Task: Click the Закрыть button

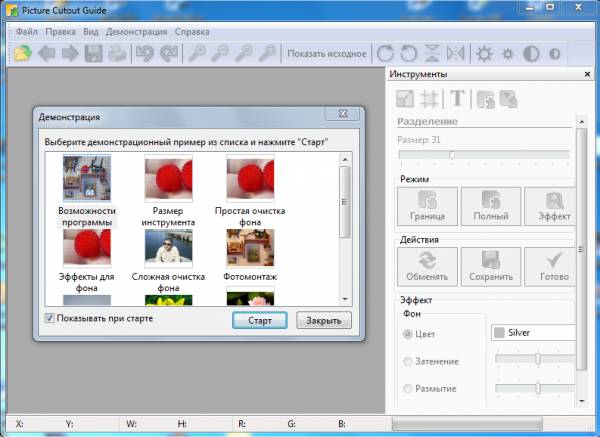Action: pos(324,320)
